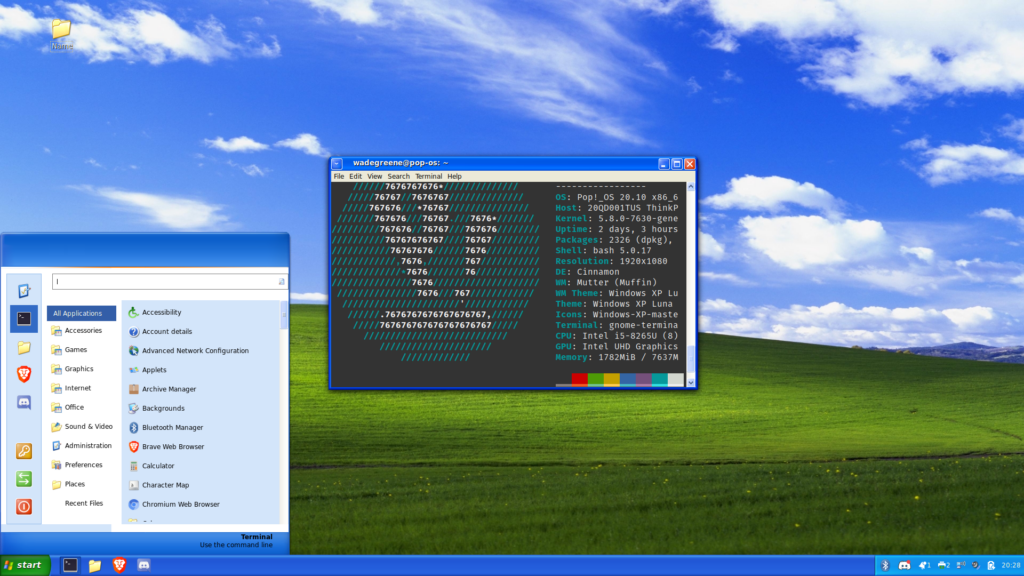Screen dimensions: 1024x576
Task: Open Character Map application
Action: [x=202, y=485]
